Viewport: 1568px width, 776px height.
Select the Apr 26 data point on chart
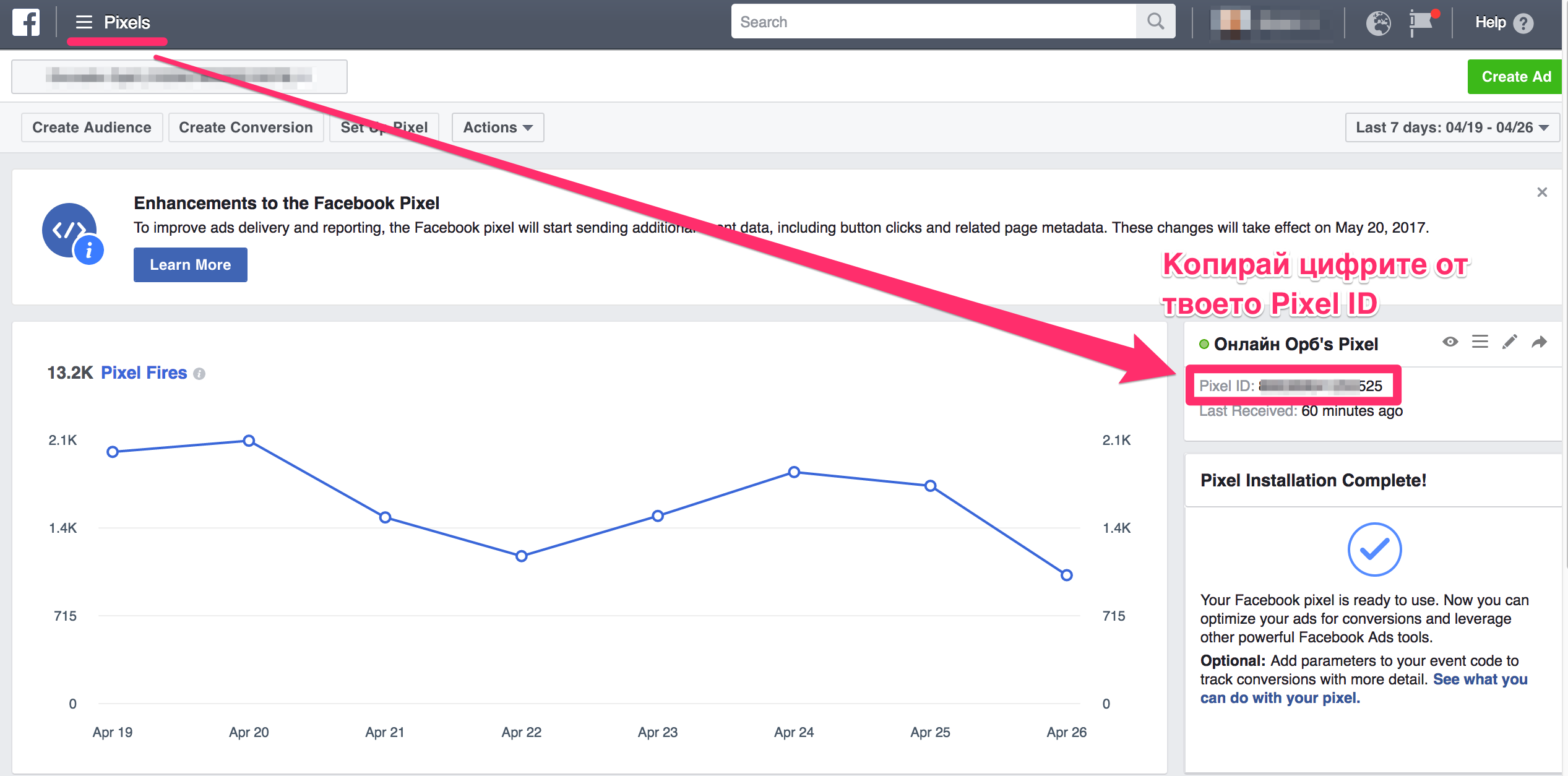pyautogui.click(x=1067, y=575)
